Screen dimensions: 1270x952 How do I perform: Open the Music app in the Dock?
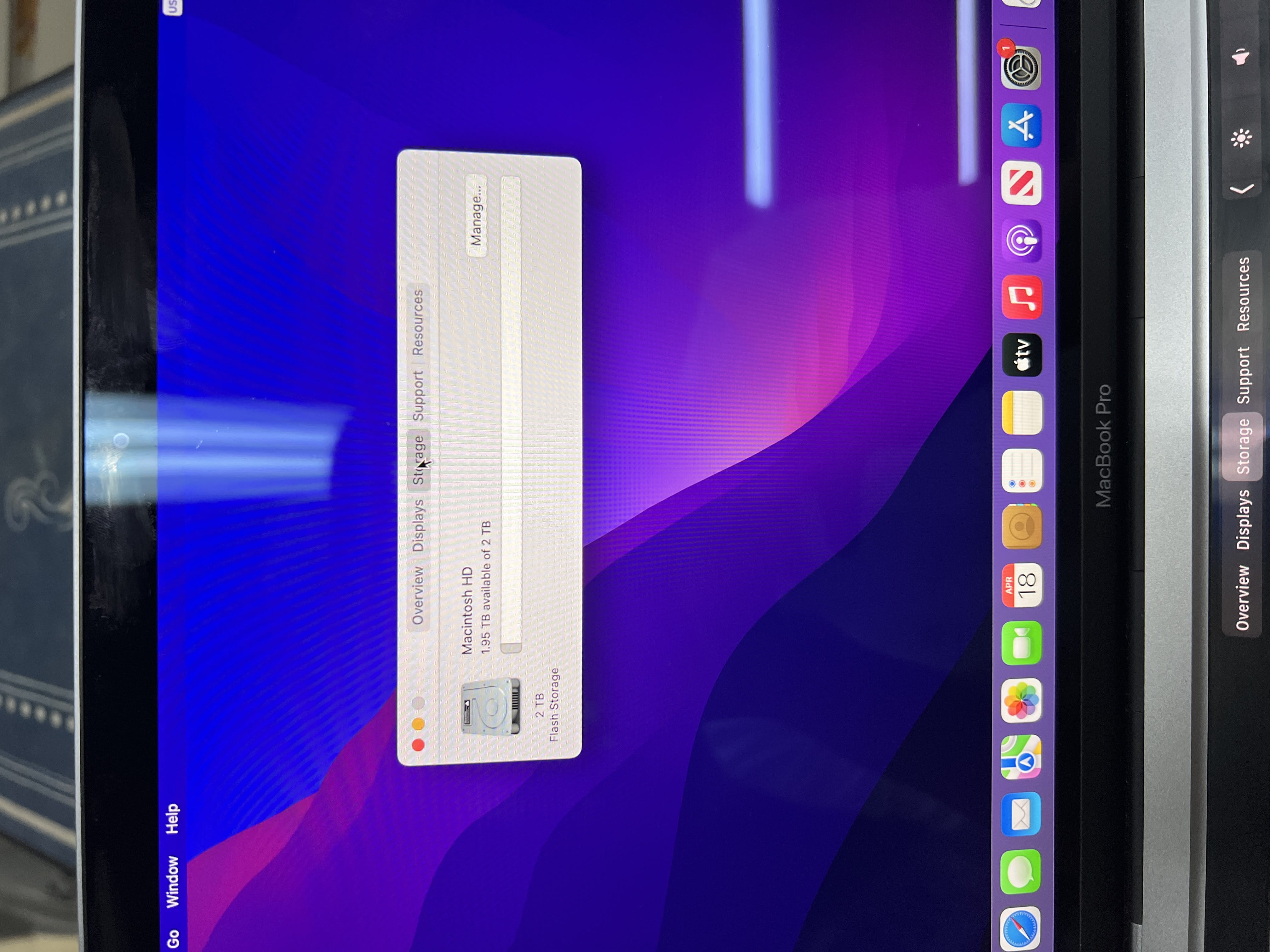tap(1021, 297)
